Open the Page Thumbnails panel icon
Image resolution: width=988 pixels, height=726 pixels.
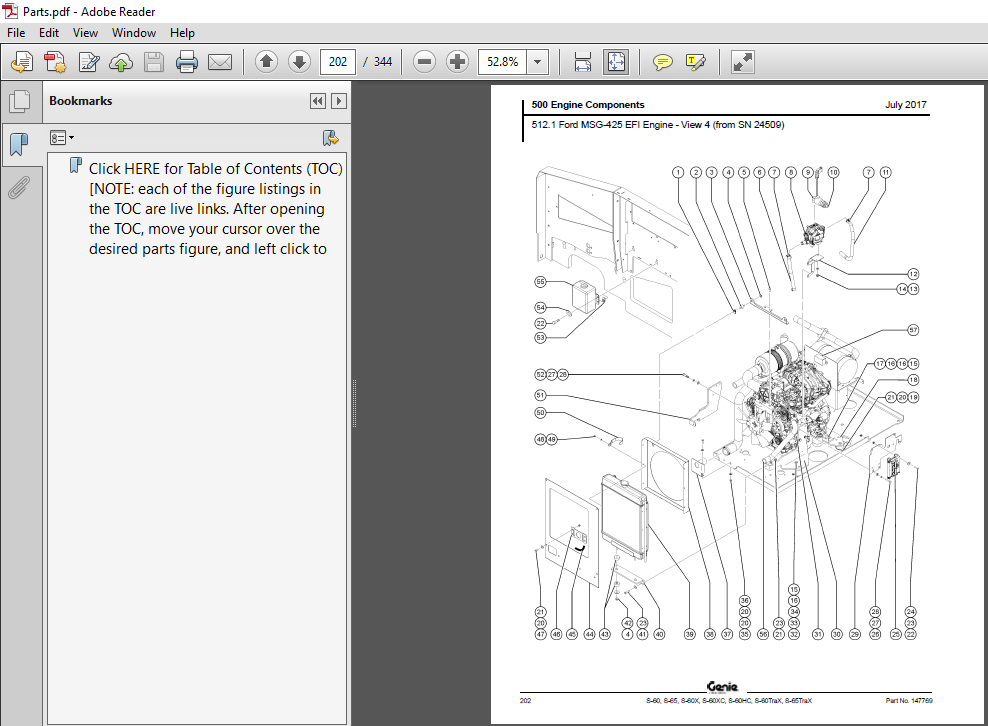click(x=20, y=101)
